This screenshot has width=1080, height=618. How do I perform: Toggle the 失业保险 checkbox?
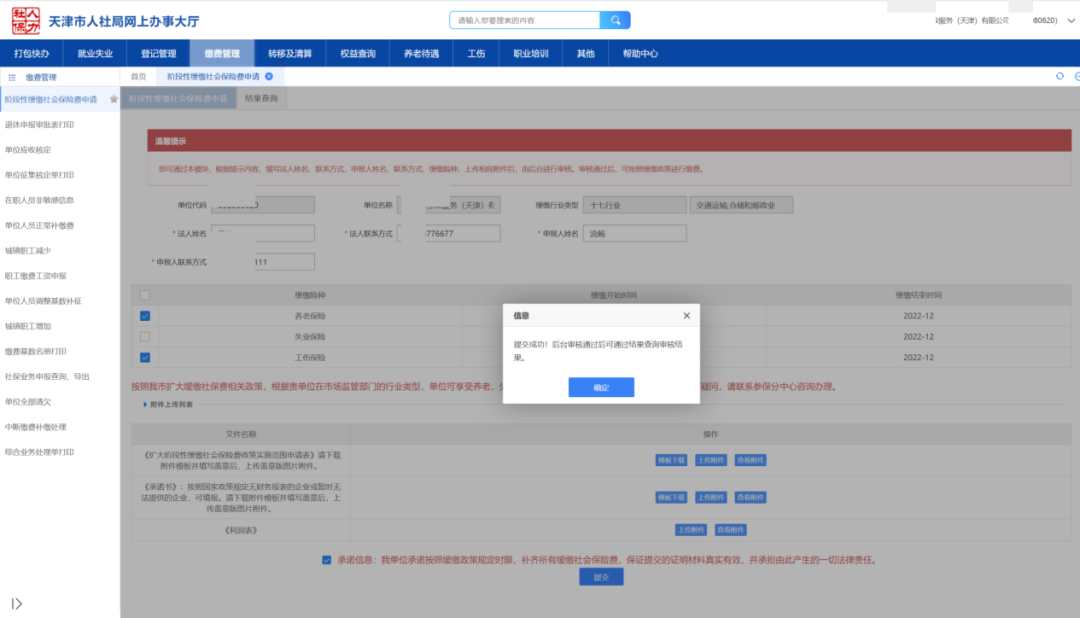click(x=145, y=336)
